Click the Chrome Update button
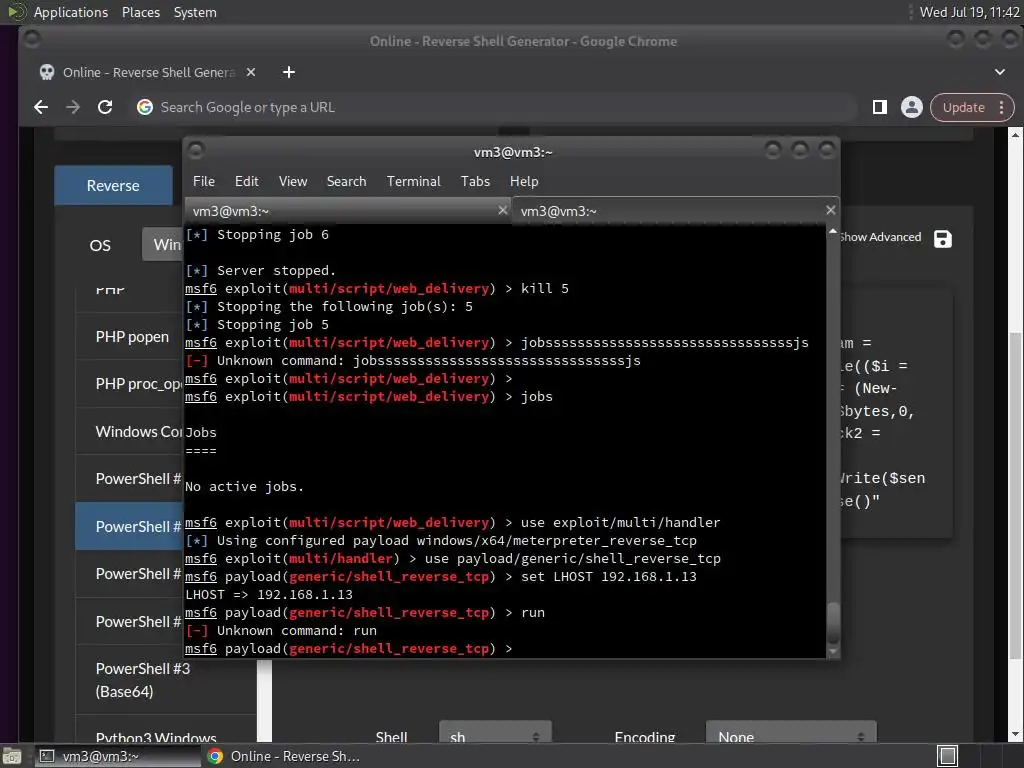 [x=963, y=107]
